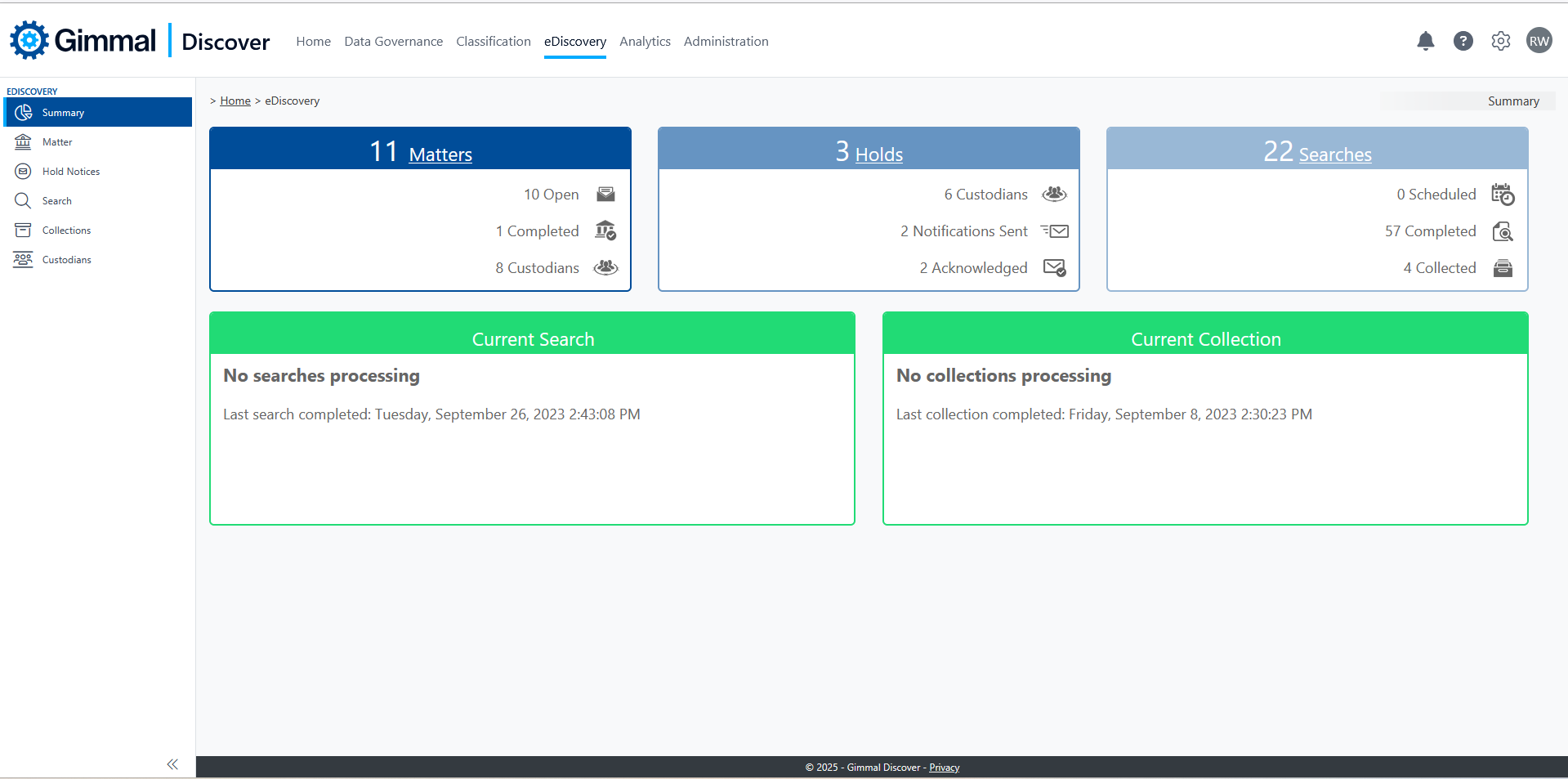
Task: Open Collections from the sidebar
Action: tap(66, 231)
